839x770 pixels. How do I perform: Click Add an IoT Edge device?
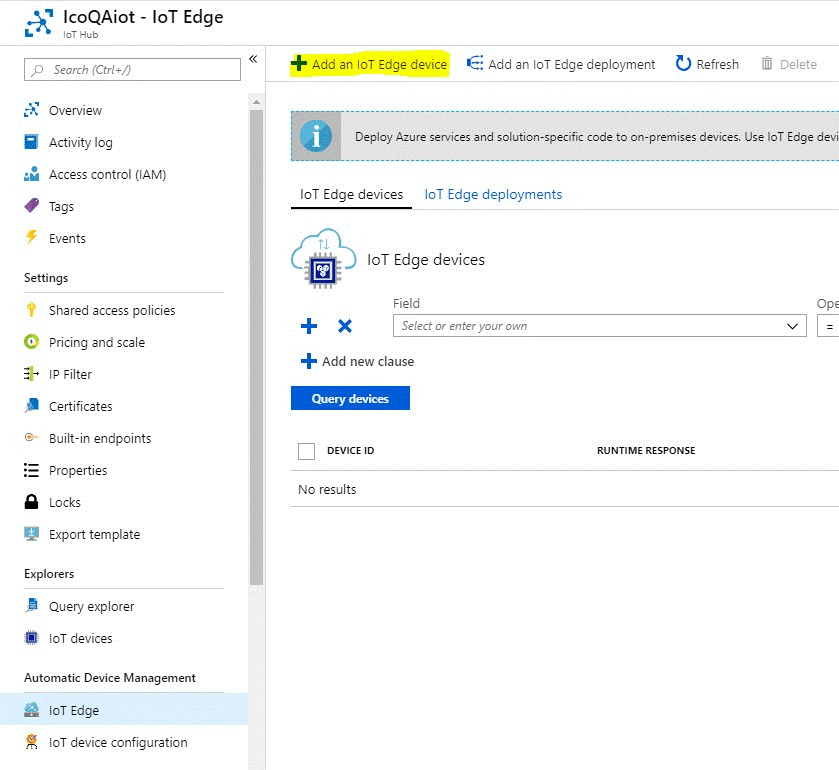(369, 64)
